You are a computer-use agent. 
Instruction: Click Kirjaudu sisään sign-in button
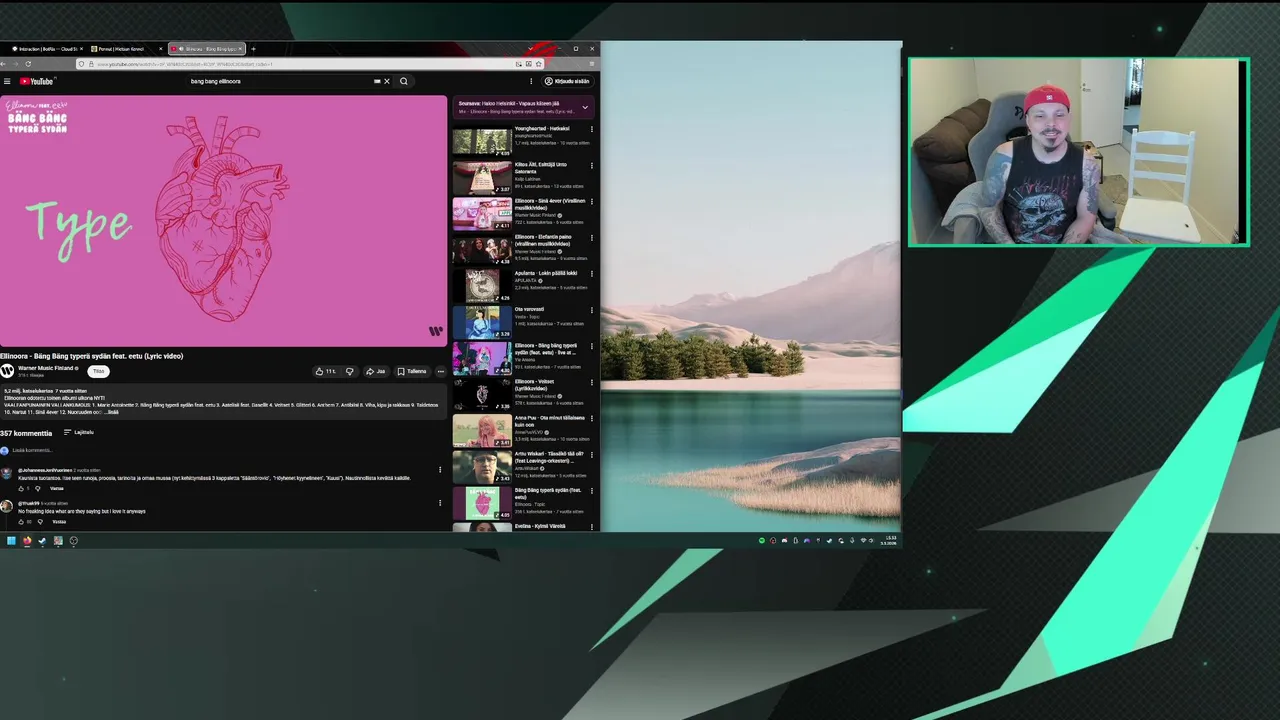click(567, 81)
